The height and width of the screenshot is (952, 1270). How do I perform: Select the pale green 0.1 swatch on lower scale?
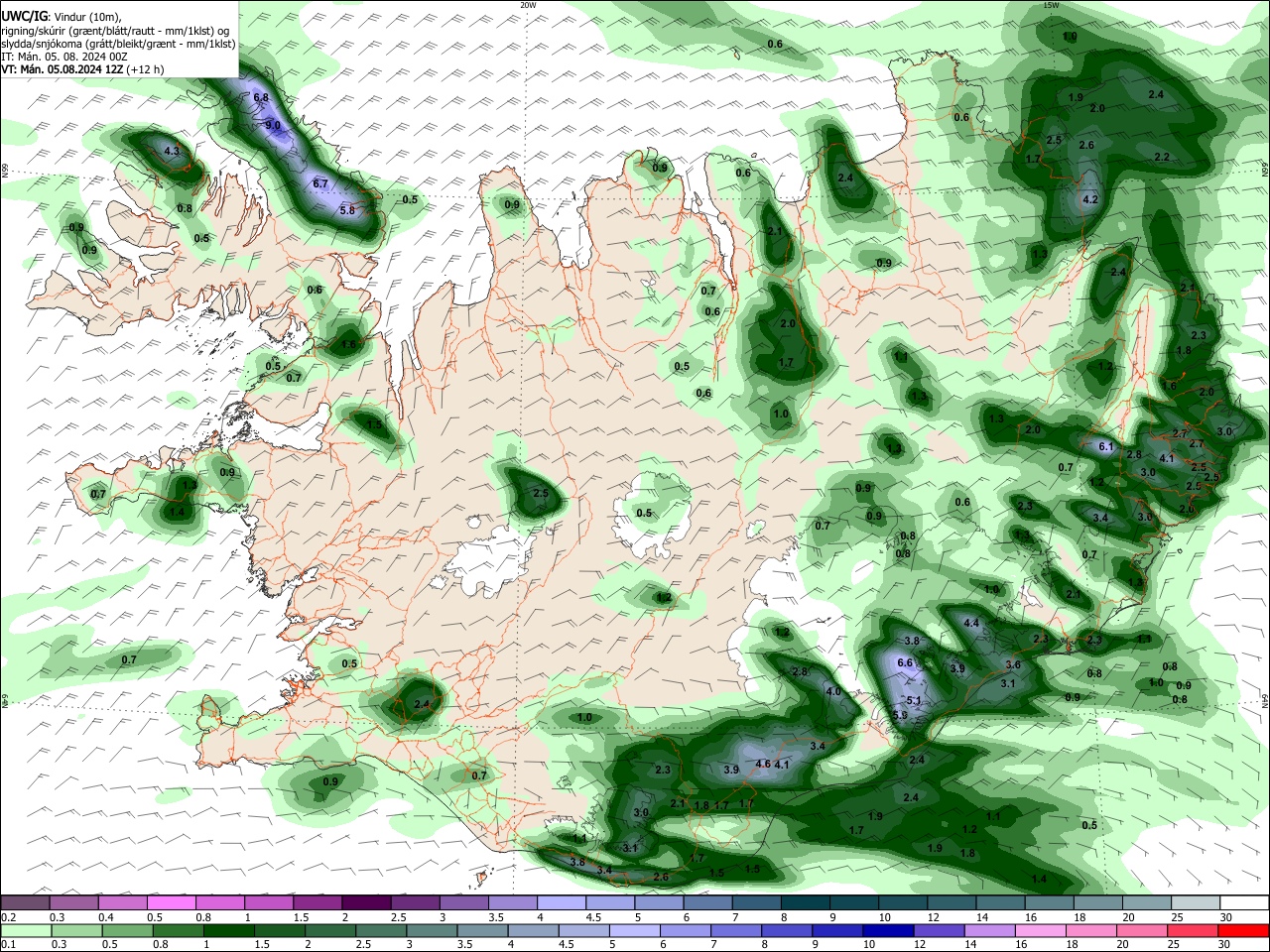pos(24,930)
